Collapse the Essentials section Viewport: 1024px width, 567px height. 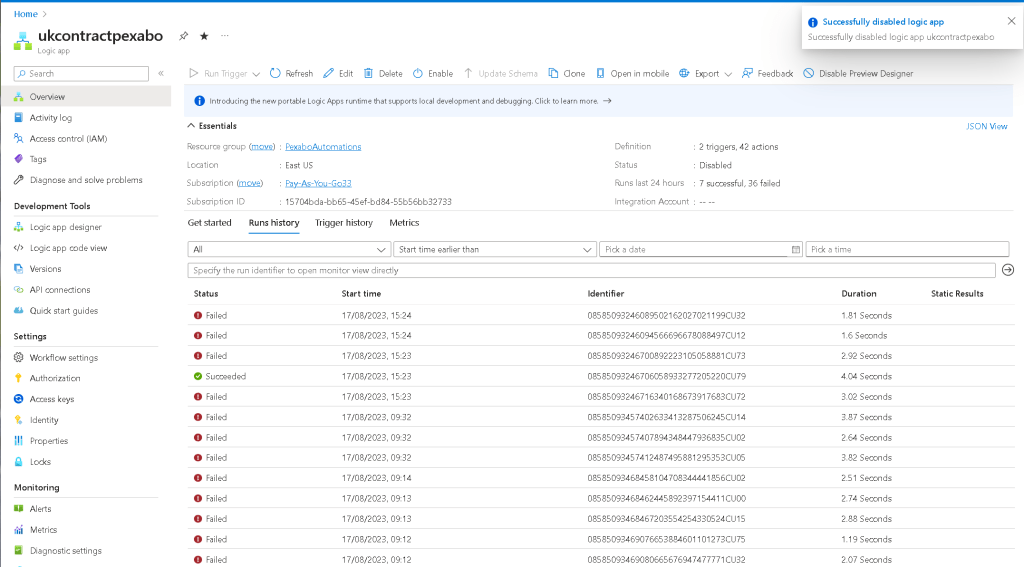[x=212, y=125]
